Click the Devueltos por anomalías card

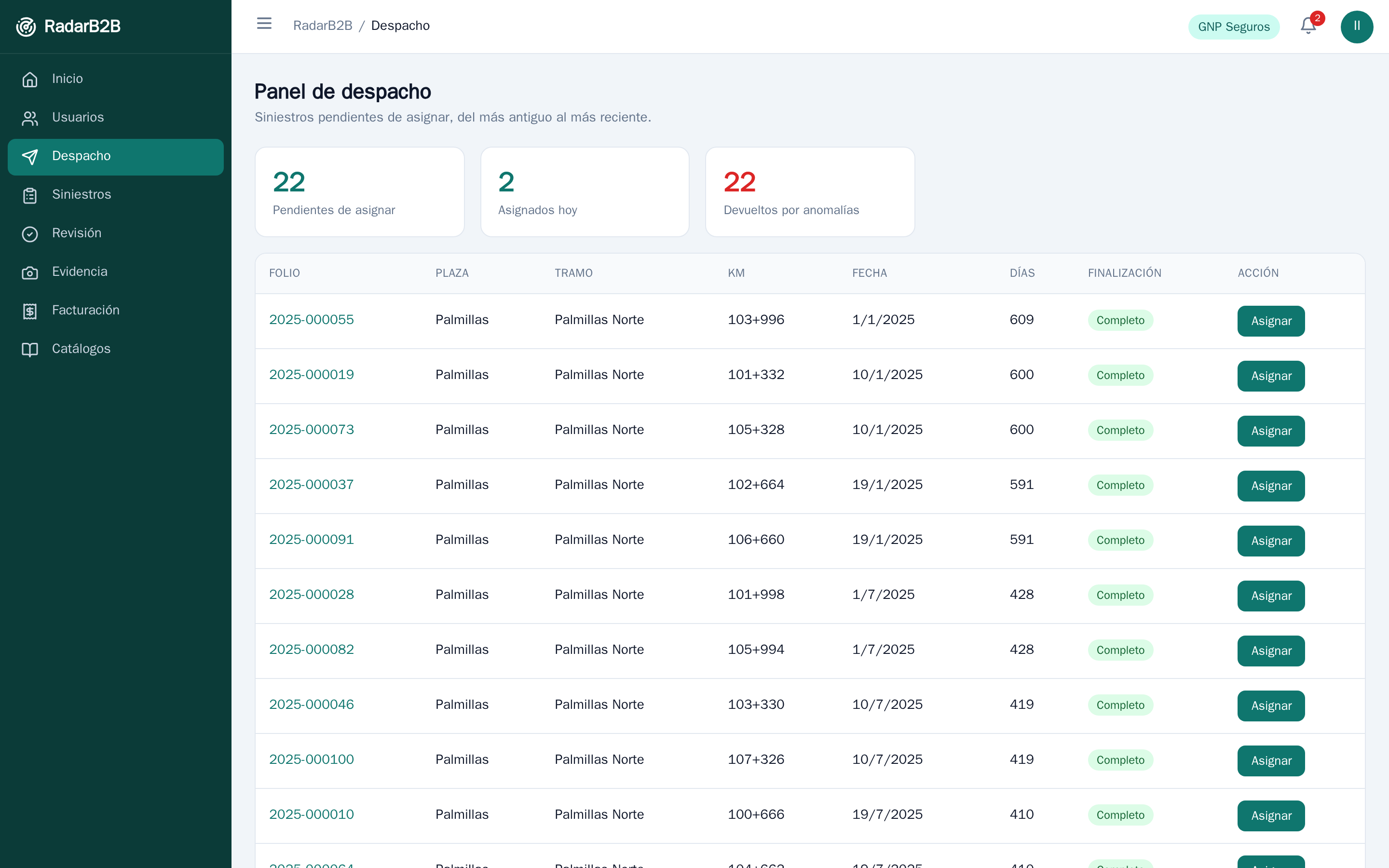pyautogui.click(x=810, y=192)
